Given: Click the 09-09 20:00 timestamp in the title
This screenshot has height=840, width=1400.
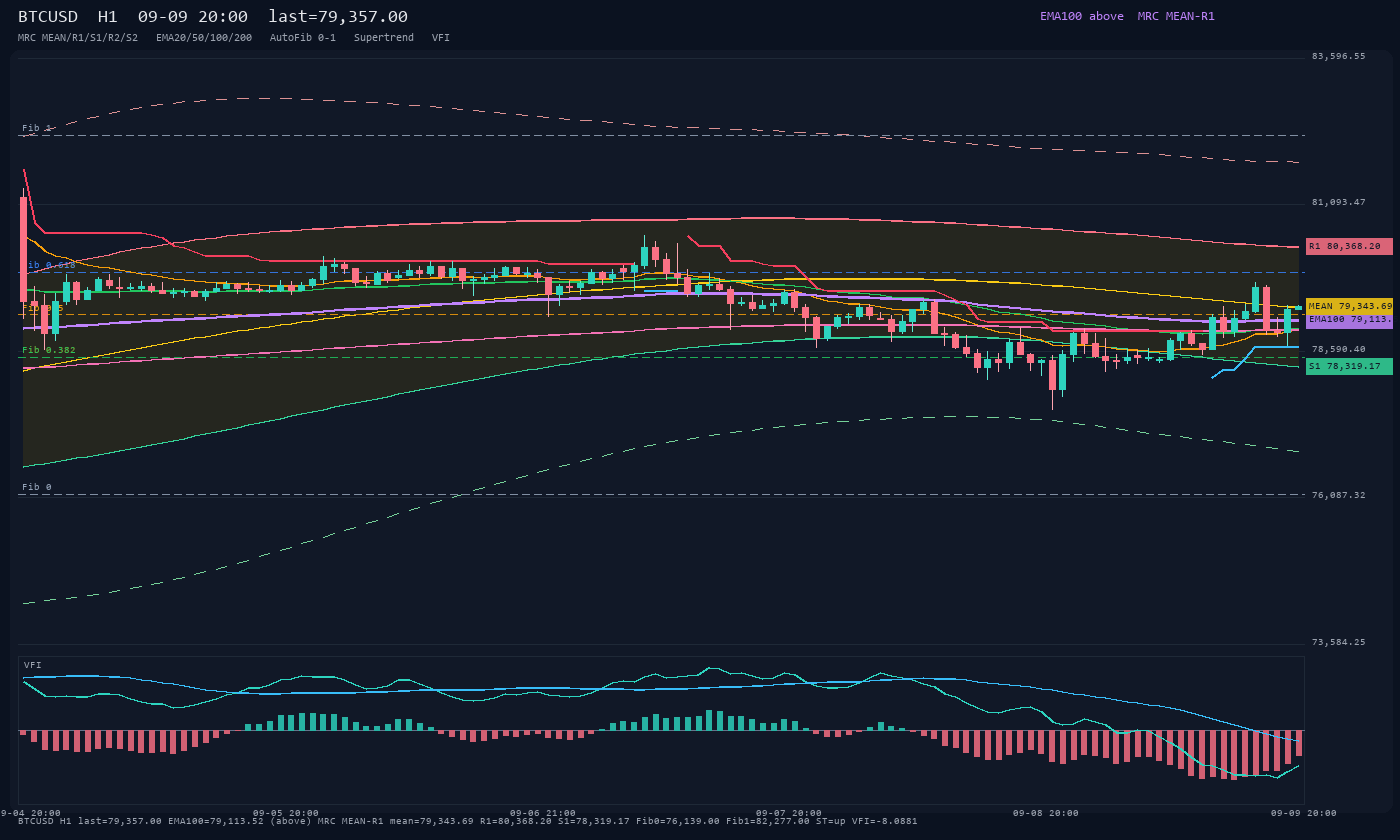Looking at the screenshot, I should pos(193,17).
